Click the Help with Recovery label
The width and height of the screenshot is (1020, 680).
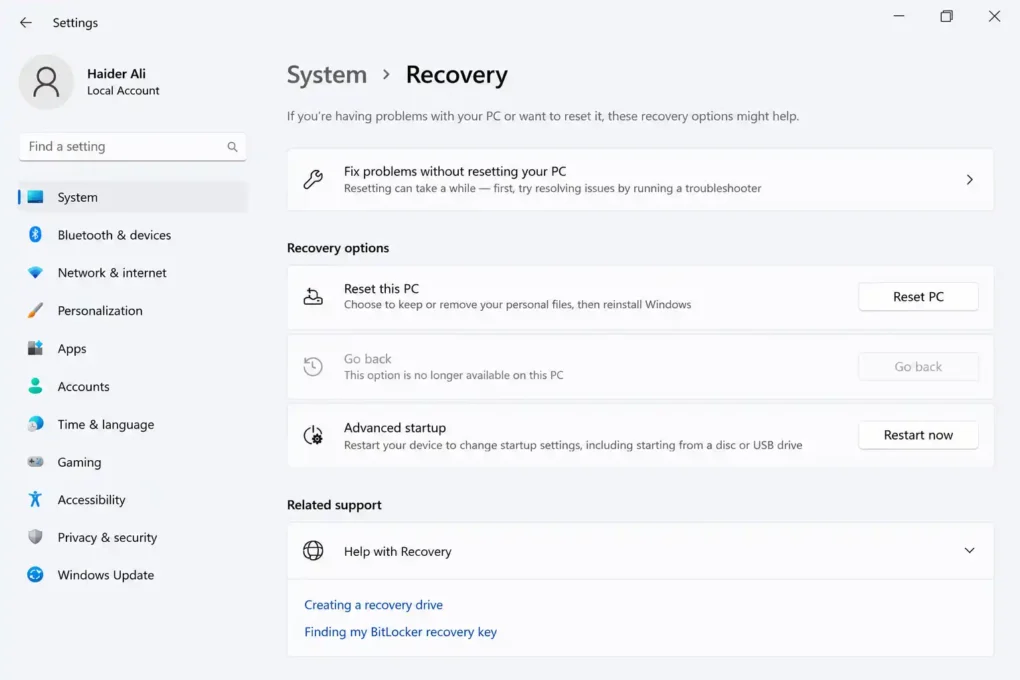[397, 551]
